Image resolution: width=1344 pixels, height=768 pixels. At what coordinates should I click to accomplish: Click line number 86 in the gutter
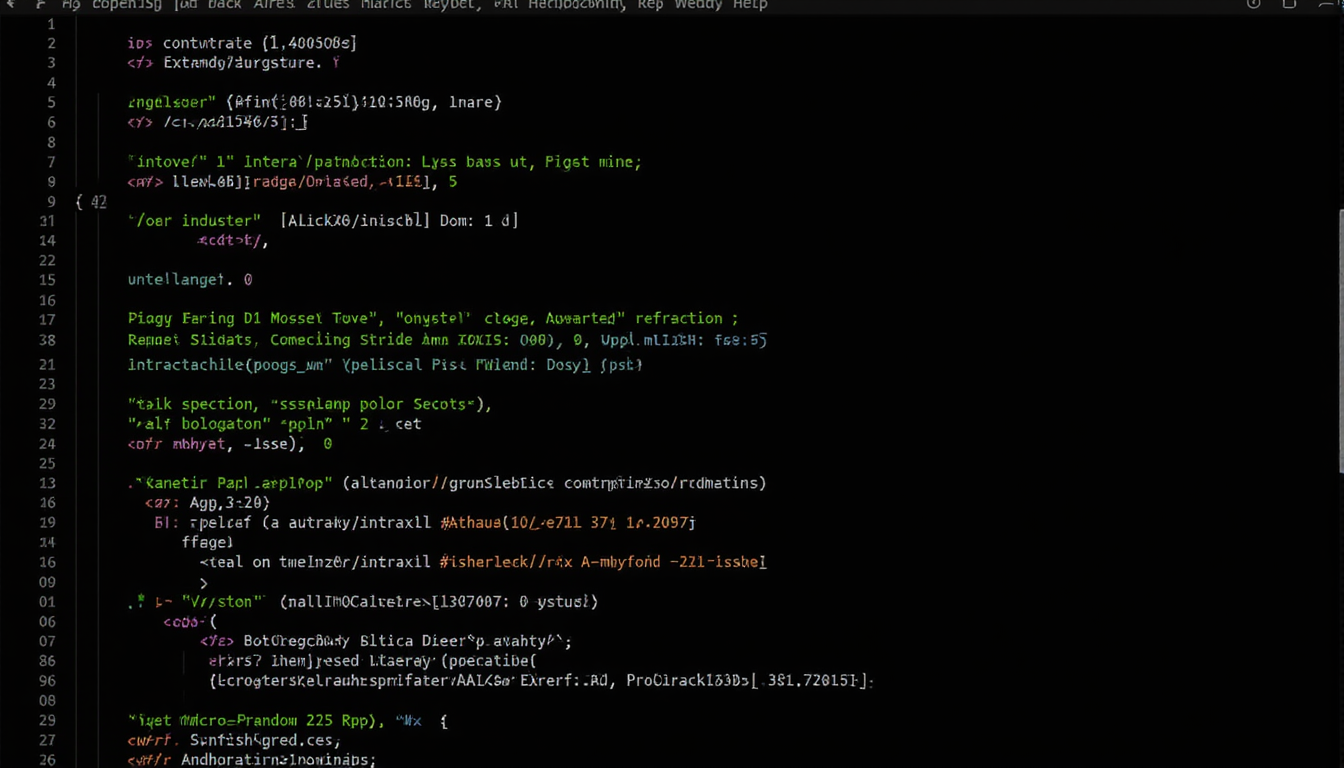[47, 661]
